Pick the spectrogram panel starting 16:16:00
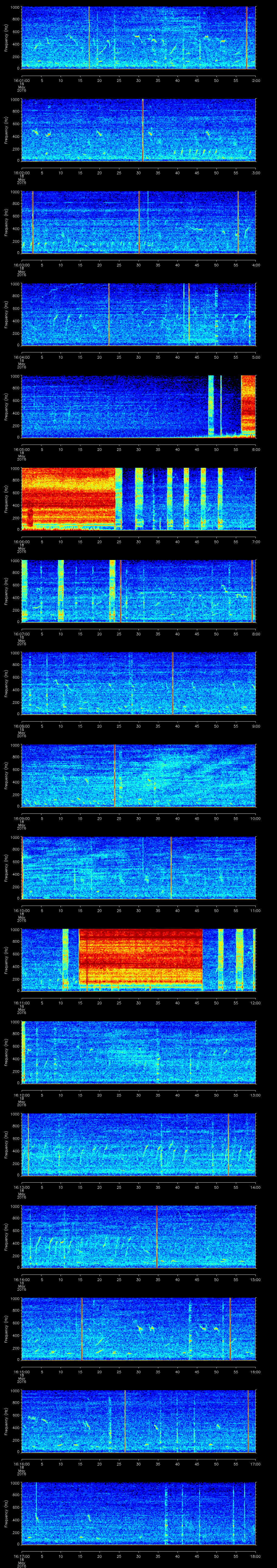The height and width of the screenshot is (1568, 277). click(138, 1421)
